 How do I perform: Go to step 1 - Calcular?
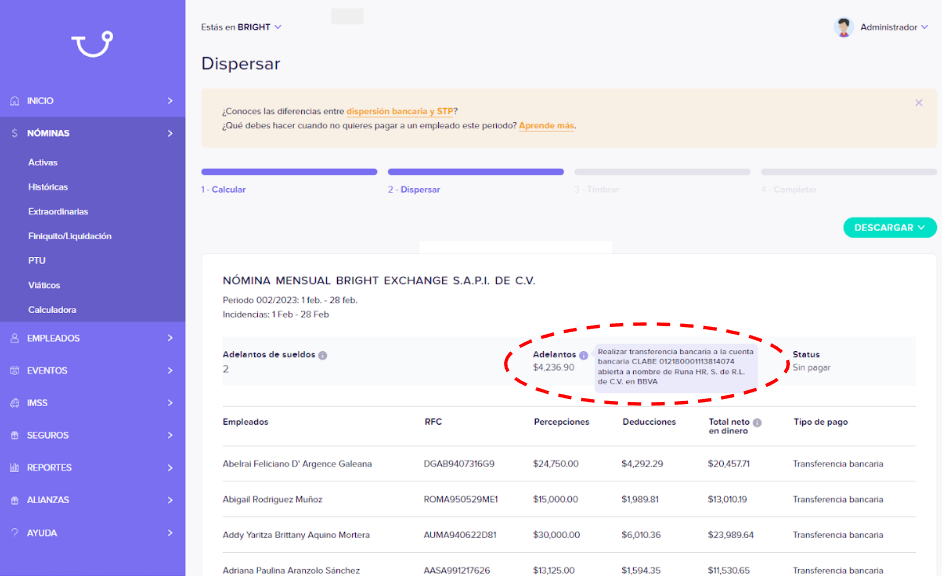(223, 190)
